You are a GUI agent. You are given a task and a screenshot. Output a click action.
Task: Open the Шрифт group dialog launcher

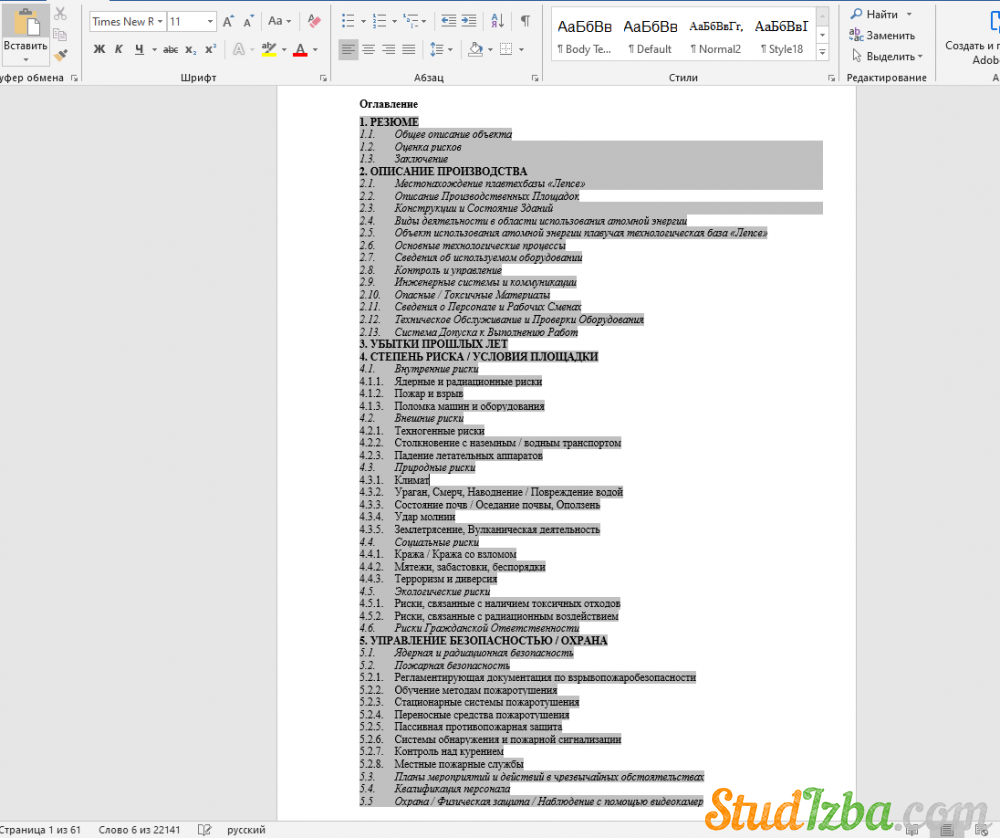point(323,78)
